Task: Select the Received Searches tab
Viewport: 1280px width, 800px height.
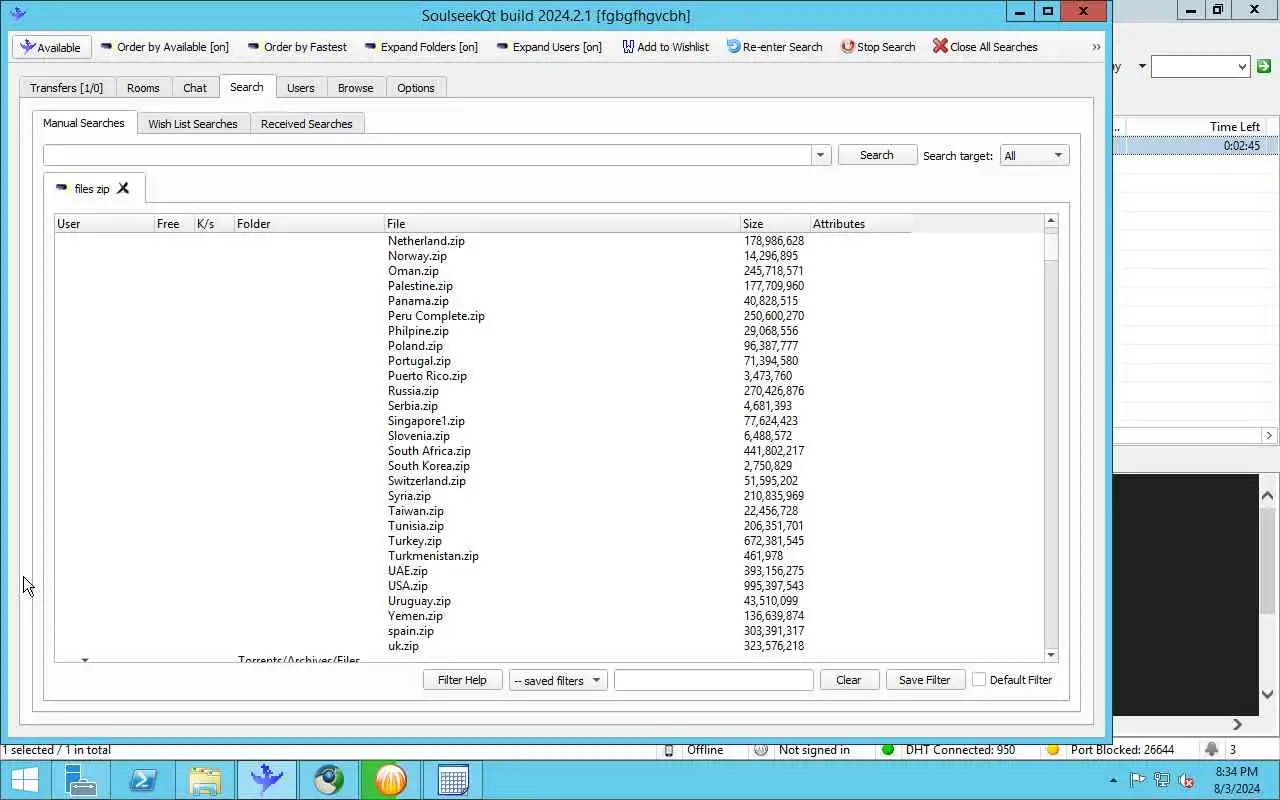Action: click(306, 124)
